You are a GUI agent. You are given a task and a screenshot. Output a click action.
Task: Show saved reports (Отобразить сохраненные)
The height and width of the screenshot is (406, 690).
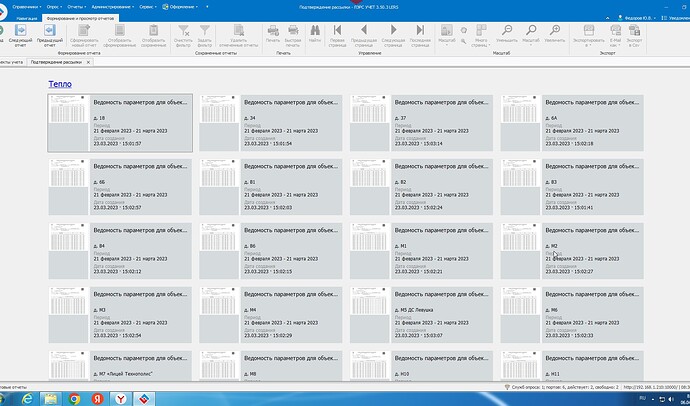point(154,35)
